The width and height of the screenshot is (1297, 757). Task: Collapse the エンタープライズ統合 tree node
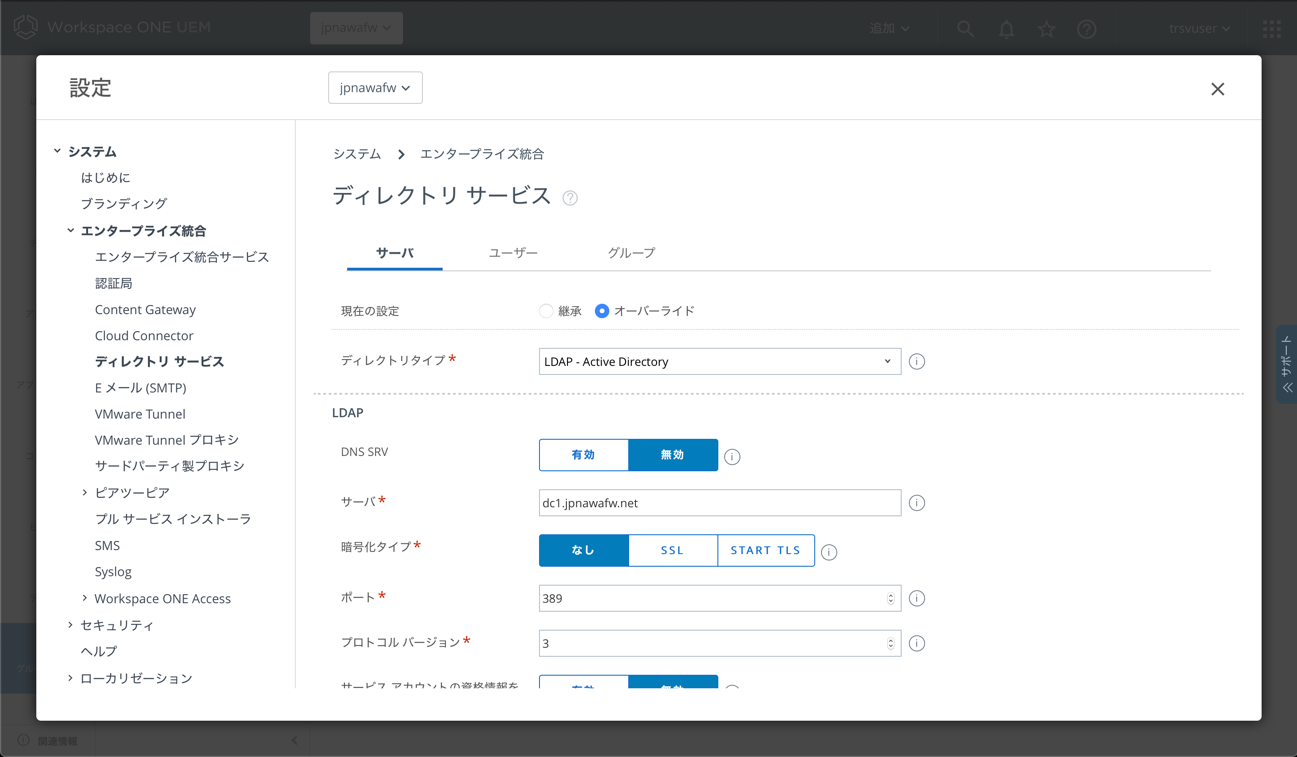click(70, 230)
